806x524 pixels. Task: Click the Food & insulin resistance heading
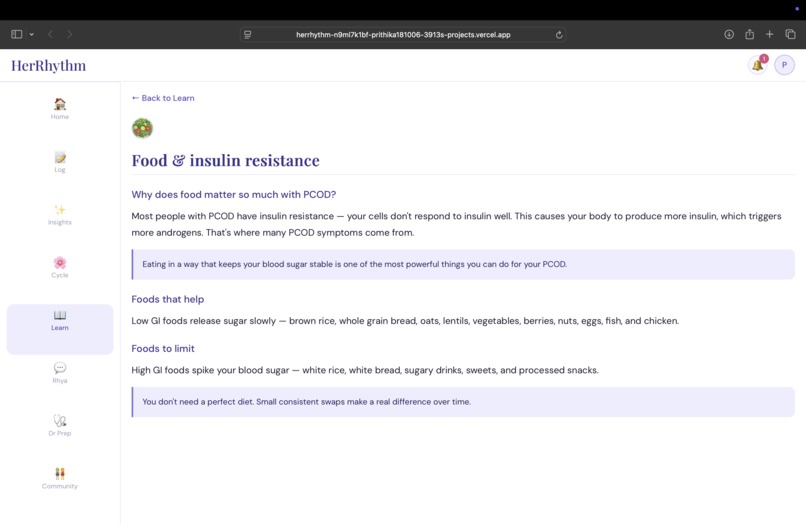(x=226, y=160)
